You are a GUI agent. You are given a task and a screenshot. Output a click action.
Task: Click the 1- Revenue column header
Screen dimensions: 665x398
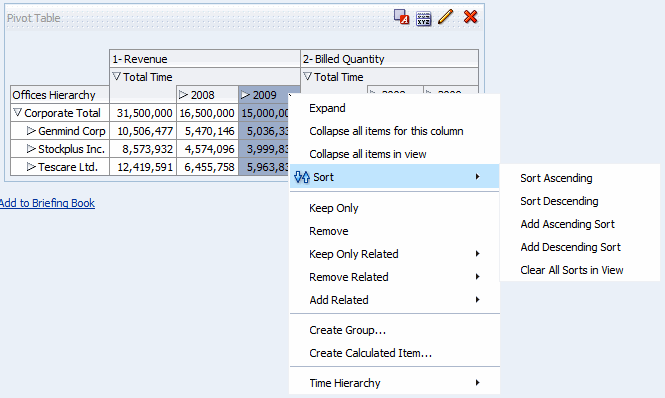coord(205,59)
